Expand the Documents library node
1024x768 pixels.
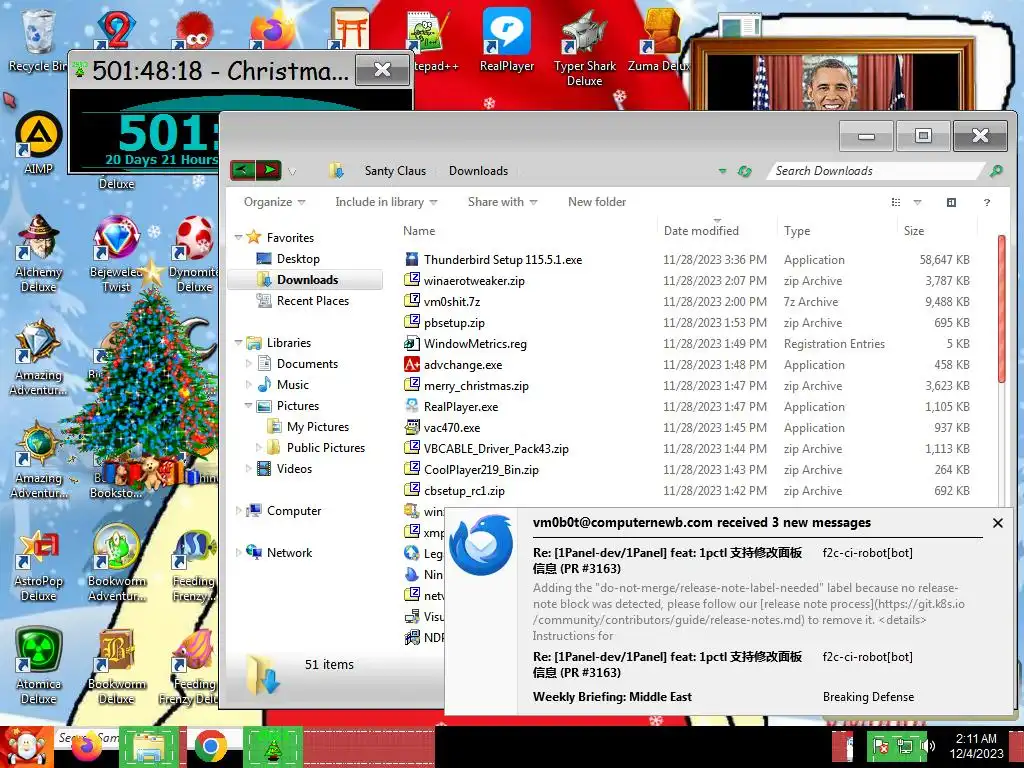coord(249,364)
